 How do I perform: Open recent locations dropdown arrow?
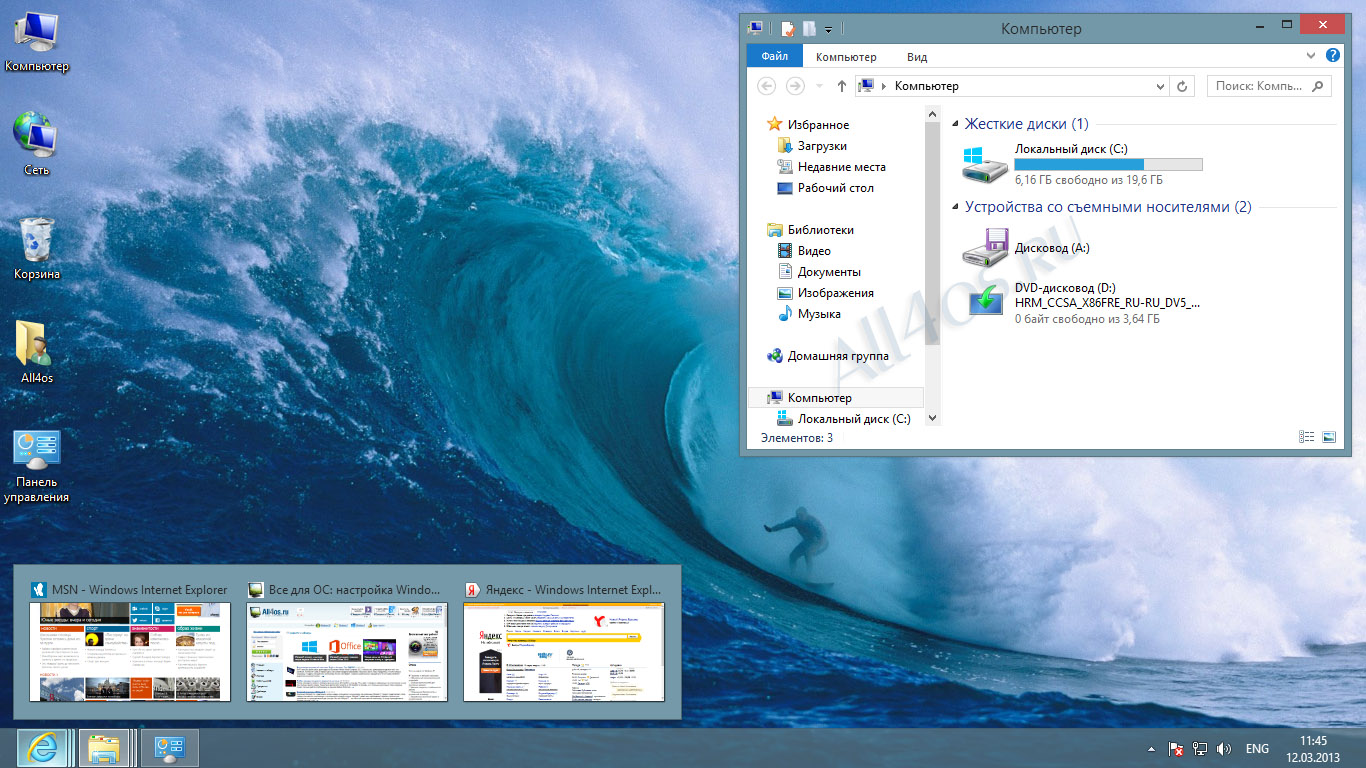pos(819,87)
